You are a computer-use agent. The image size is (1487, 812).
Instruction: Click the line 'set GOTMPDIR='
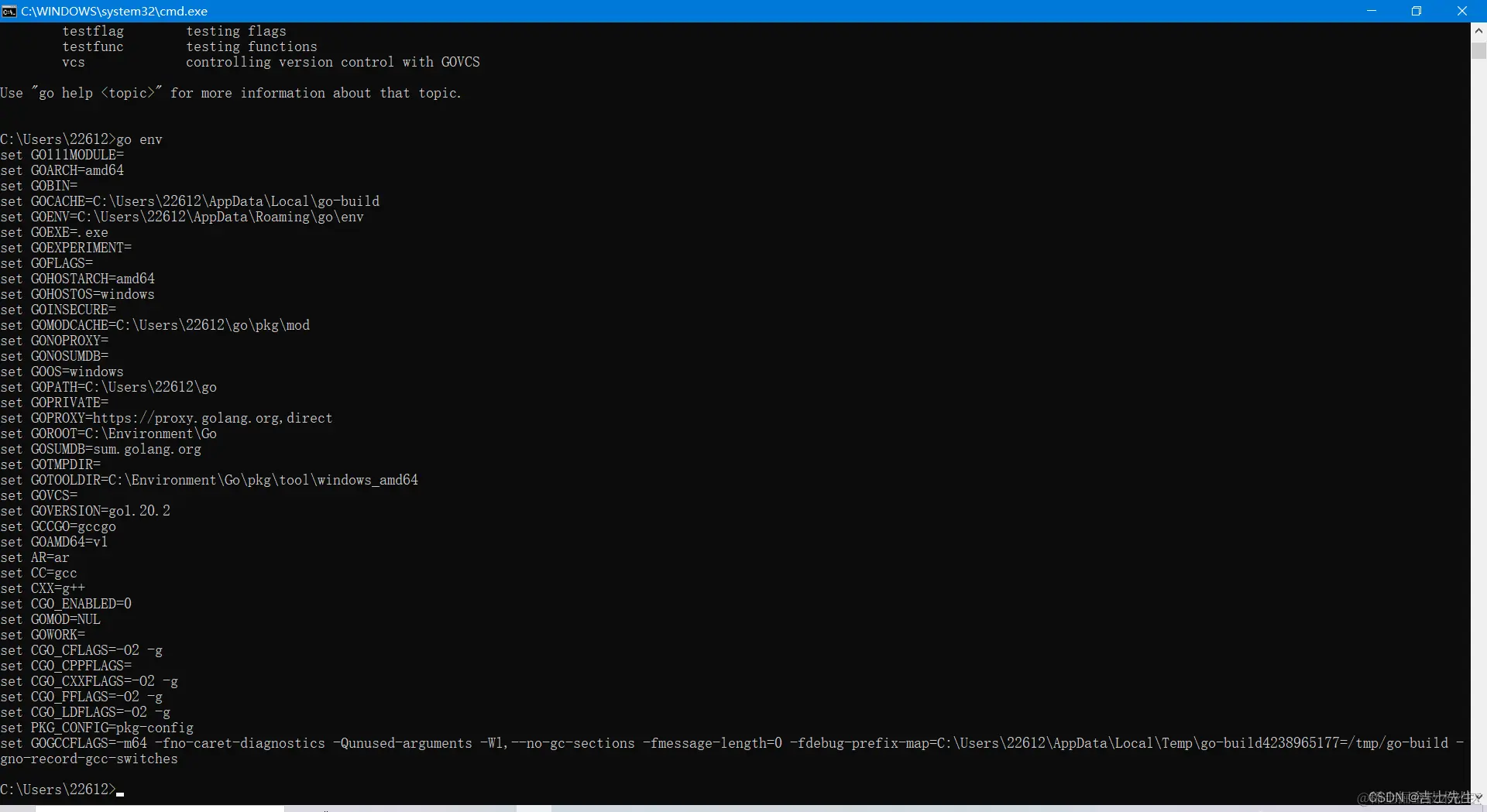click(x=50, y=464)
